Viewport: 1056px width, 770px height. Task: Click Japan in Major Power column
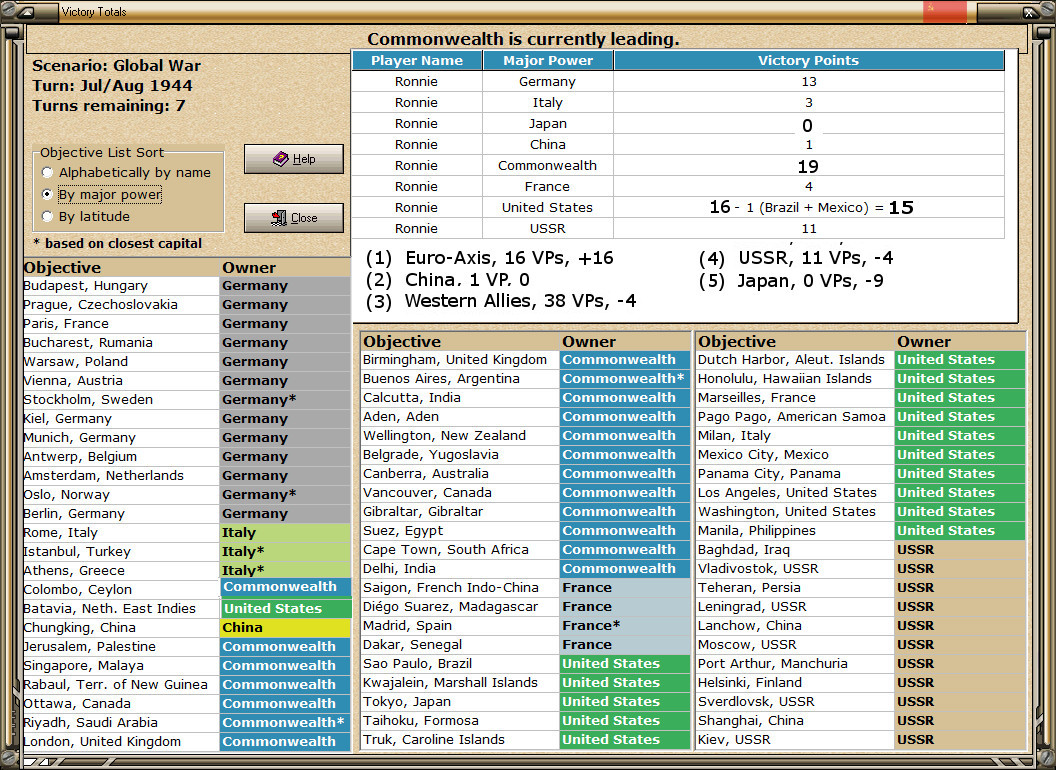point(548,123)
